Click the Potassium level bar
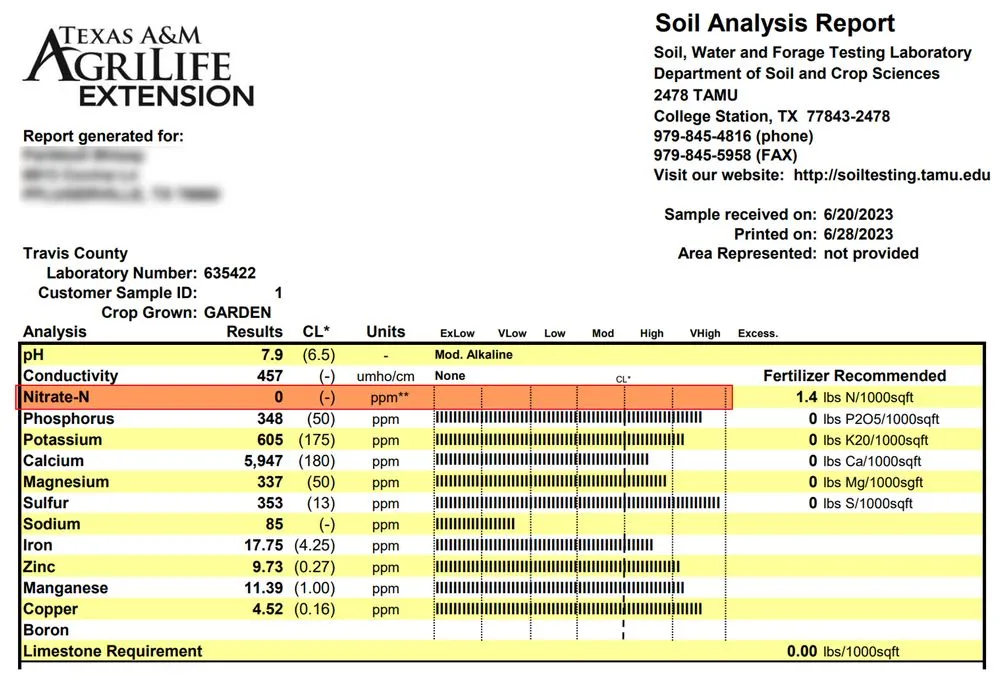Screen dimensions: 1000x684 pyautogui.click(x=559, y=440)
